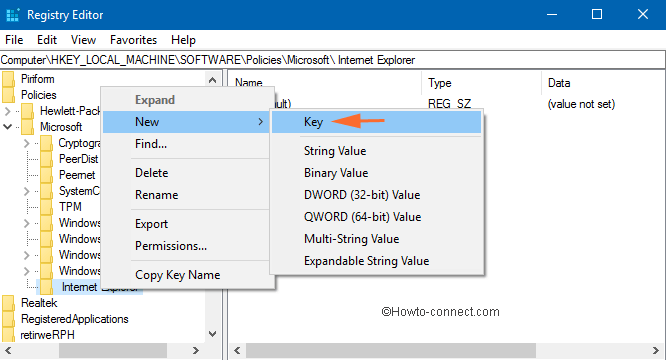Open the Edit menu
The width and height of the screenshot is (666, 360).
click(47, 40)
